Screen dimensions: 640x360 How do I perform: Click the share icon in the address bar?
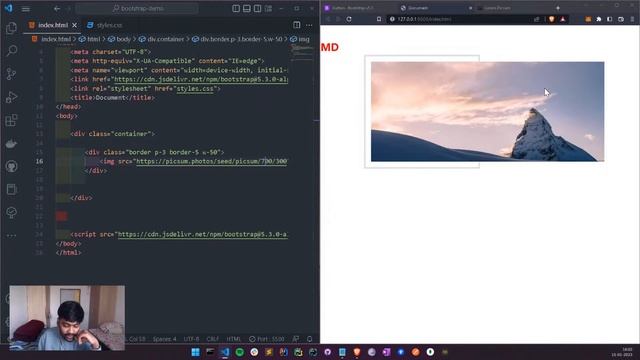536,19
